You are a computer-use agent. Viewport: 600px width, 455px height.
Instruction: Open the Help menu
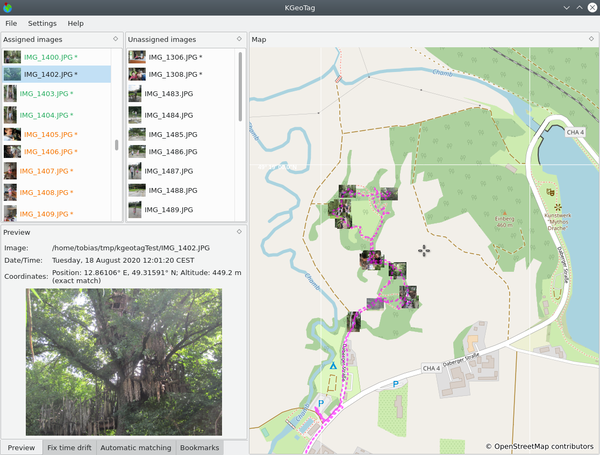click(x=76, y=22)
